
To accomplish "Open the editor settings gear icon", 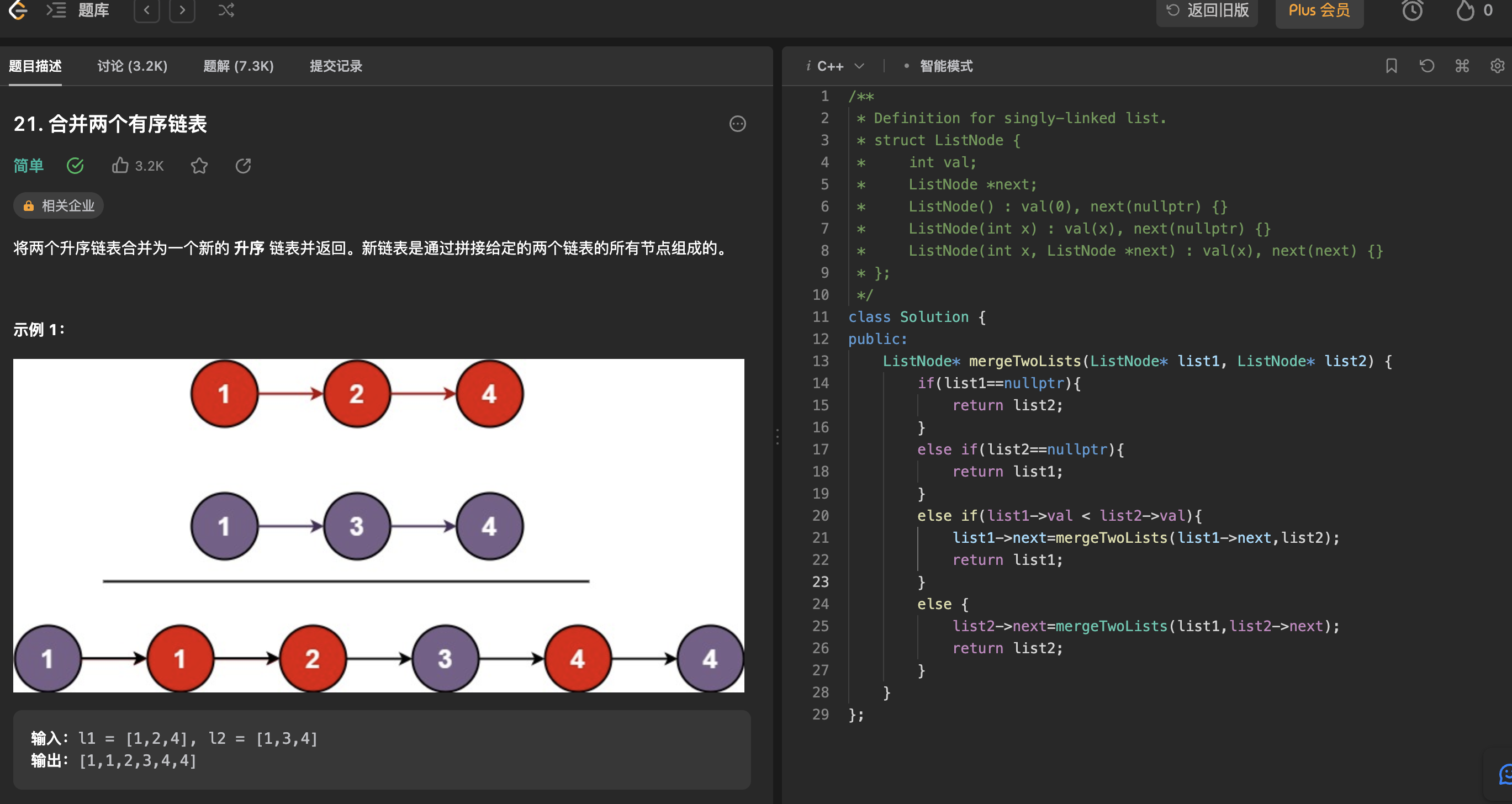I will tap(1497, 66).
